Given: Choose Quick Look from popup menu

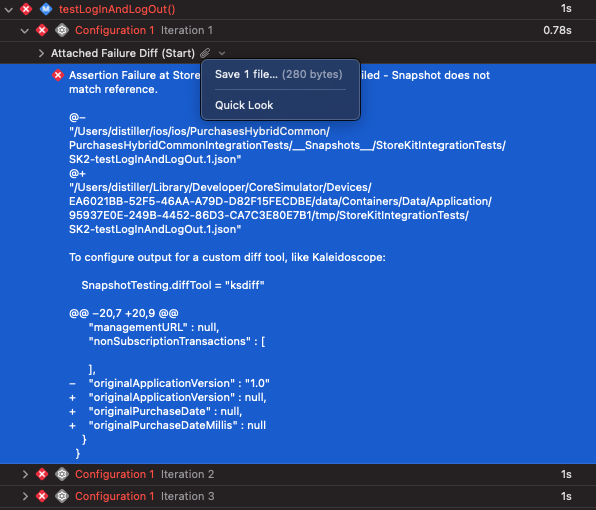Looking at the screenshot, I should tap(244, 105).
